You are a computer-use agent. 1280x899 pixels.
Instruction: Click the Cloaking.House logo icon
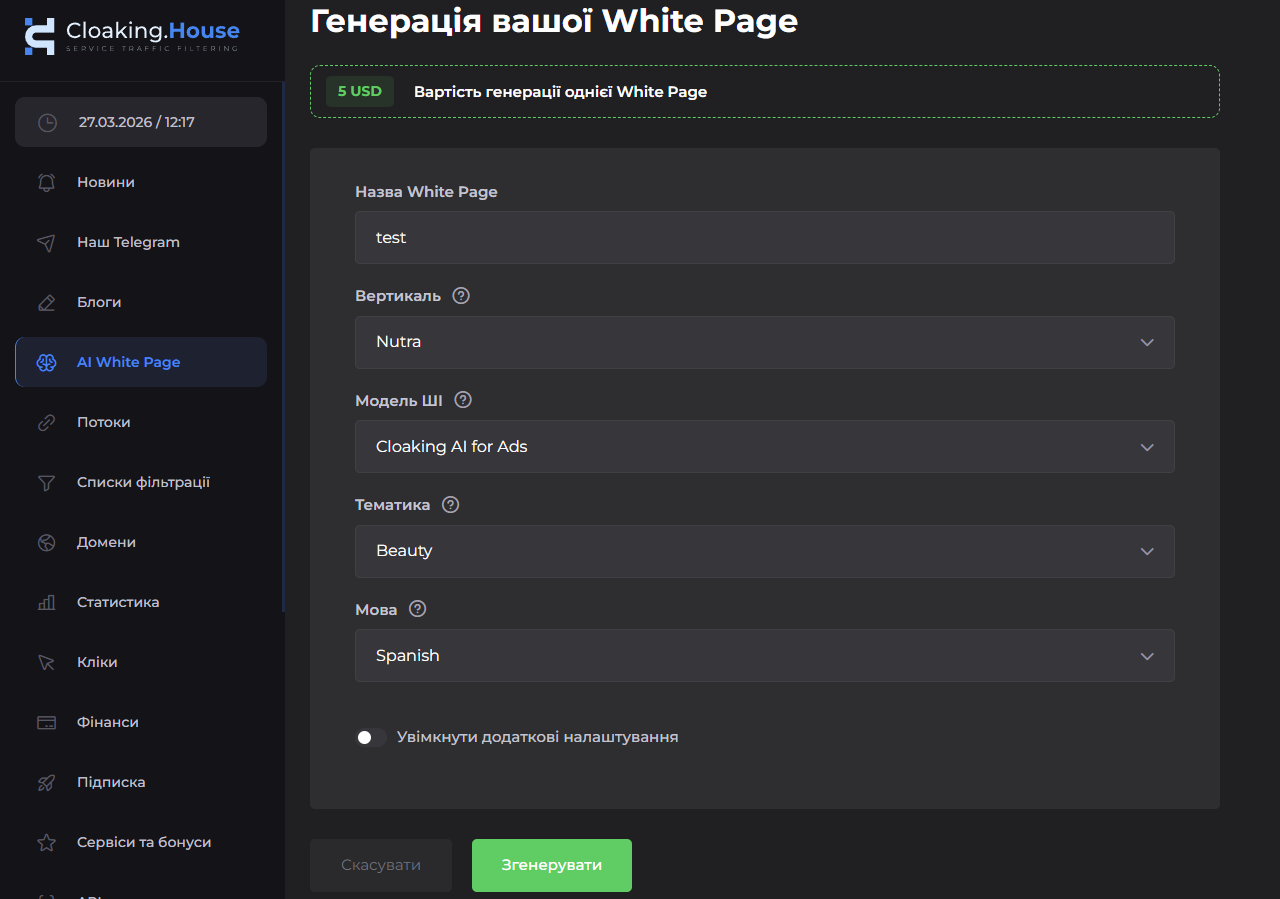38,37
